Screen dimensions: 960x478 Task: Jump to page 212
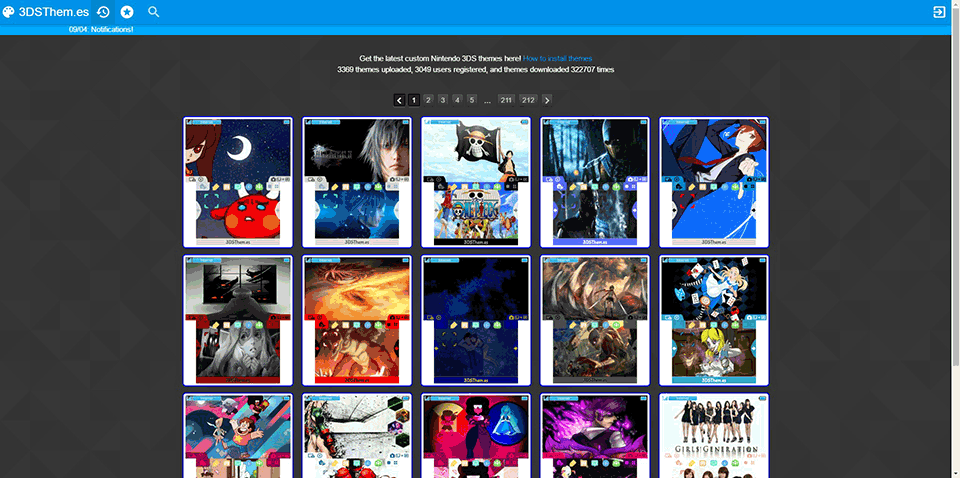(x=528, y=100)
